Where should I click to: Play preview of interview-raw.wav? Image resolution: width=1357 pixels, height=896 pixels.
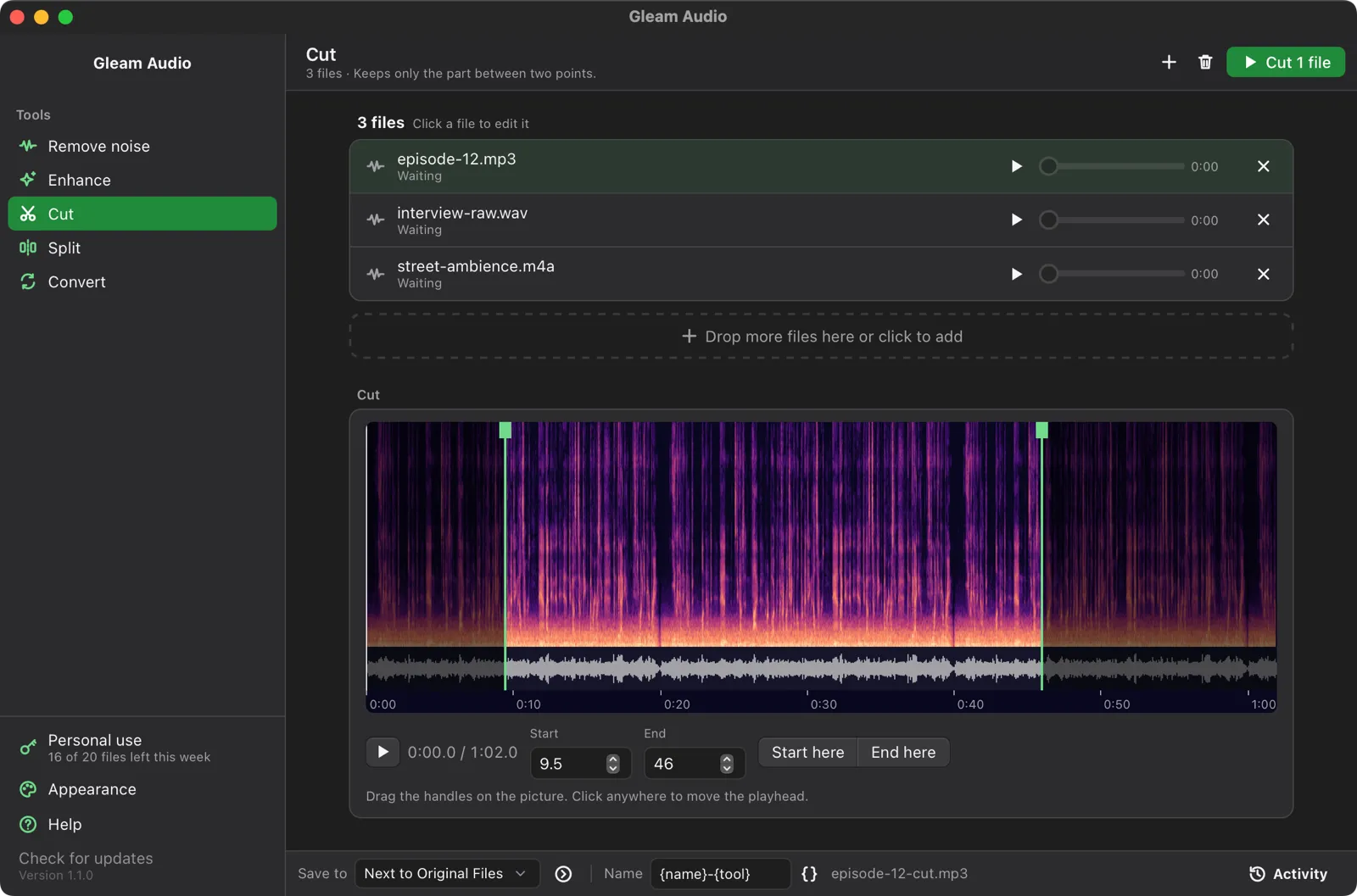(x=1016, y=220)
